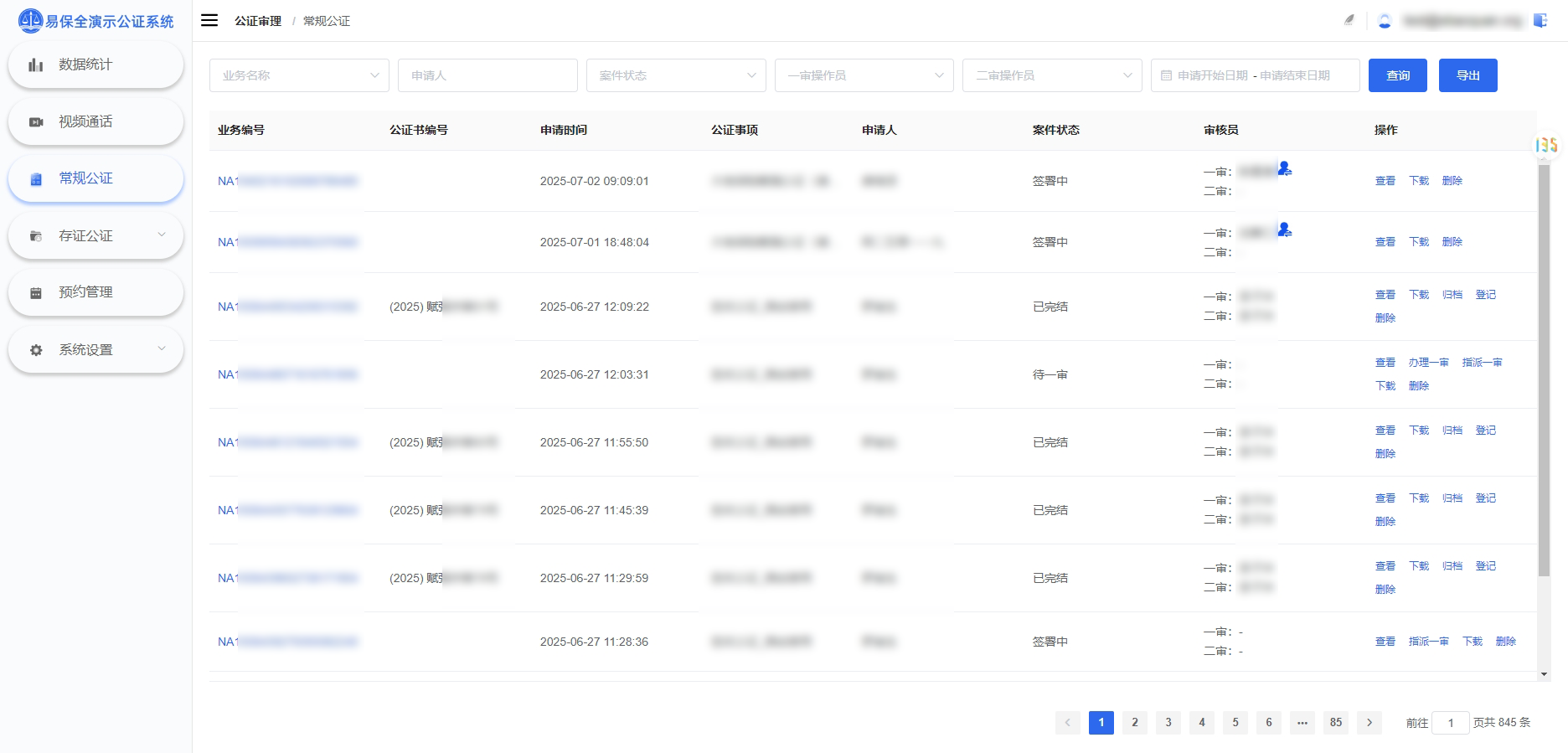The height and width of the screenshot is (753, 1568).
Task: Open 视频通话 in the sidebar
Action: [95, 121]
